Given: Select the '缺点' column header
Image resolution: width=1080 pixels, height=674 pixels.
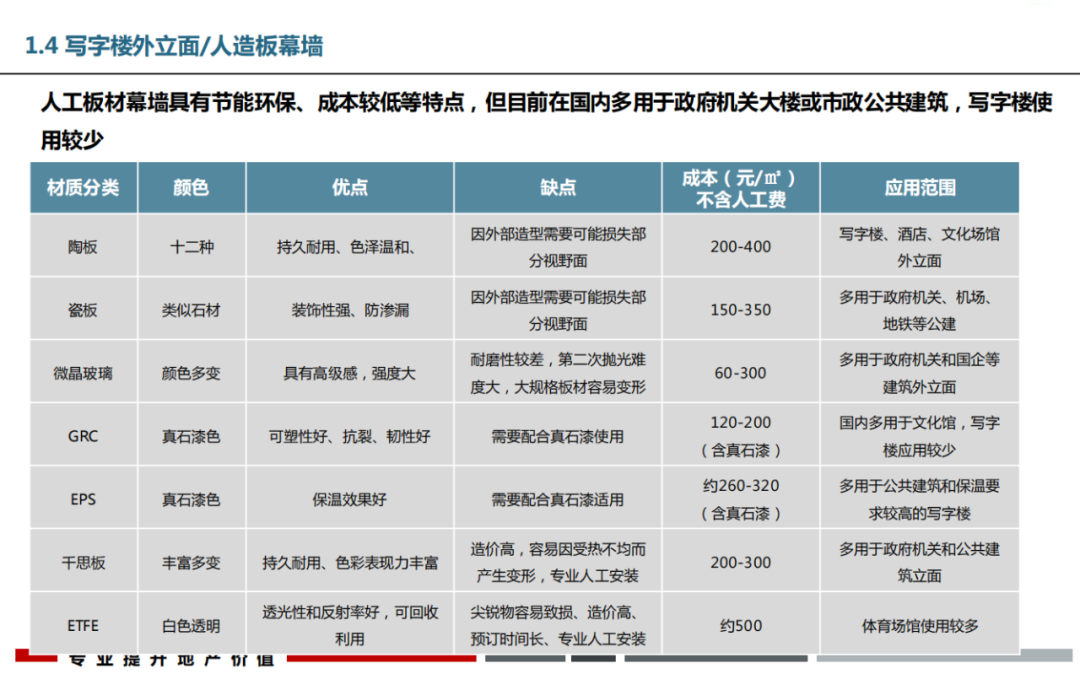Looking at the screenshot, I should click(x=558, y=187).
